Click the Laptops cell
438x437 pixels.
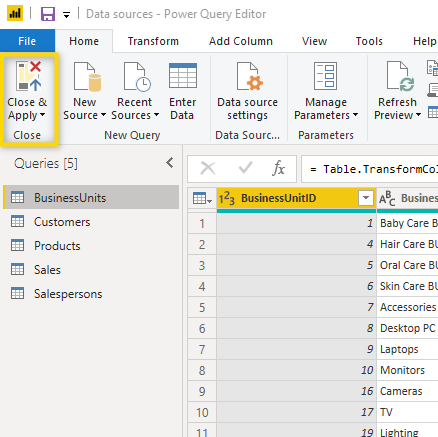coord(407,349)
